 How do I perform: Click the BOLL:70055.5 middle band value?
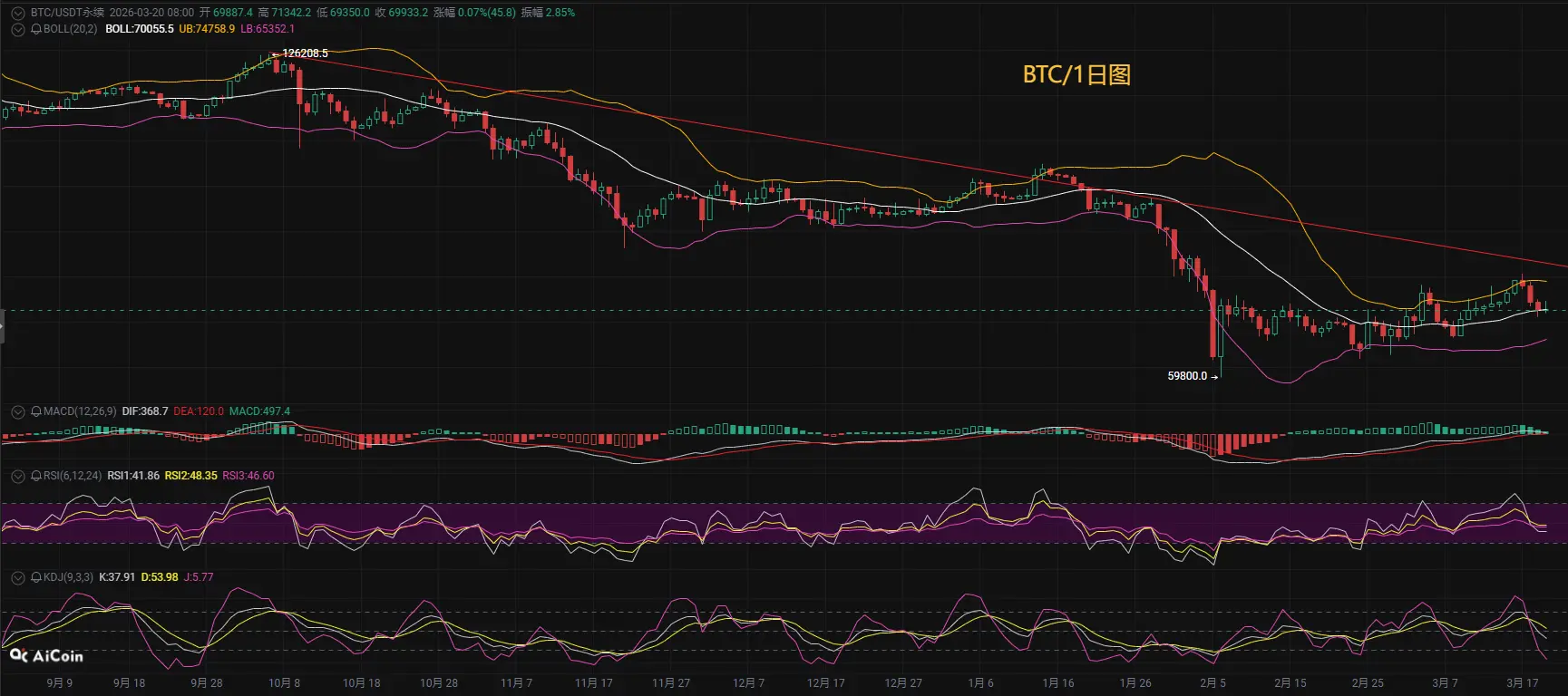pyautogui.click(x=140, y=29)
